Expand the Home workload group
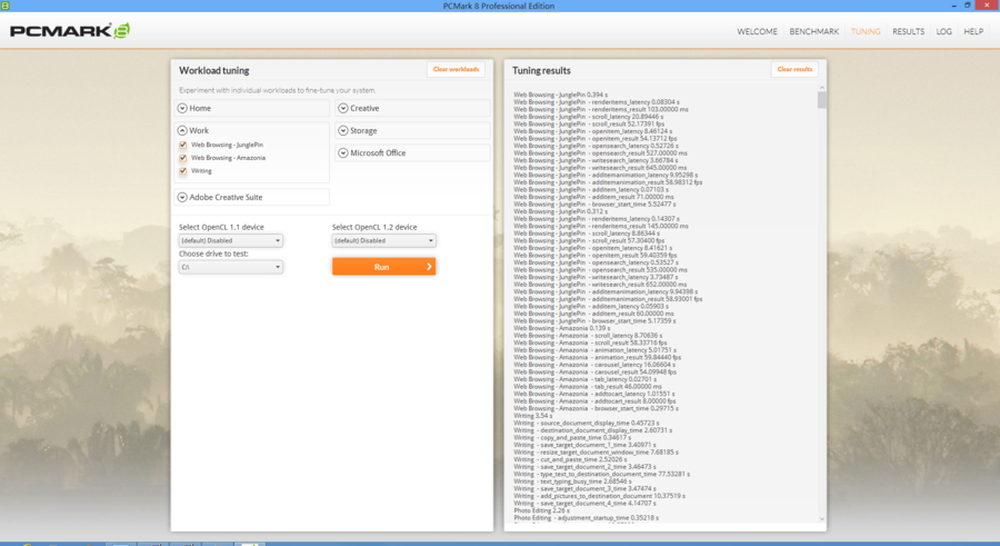This screenshot has height=546, width=1000. pos(252,108)
